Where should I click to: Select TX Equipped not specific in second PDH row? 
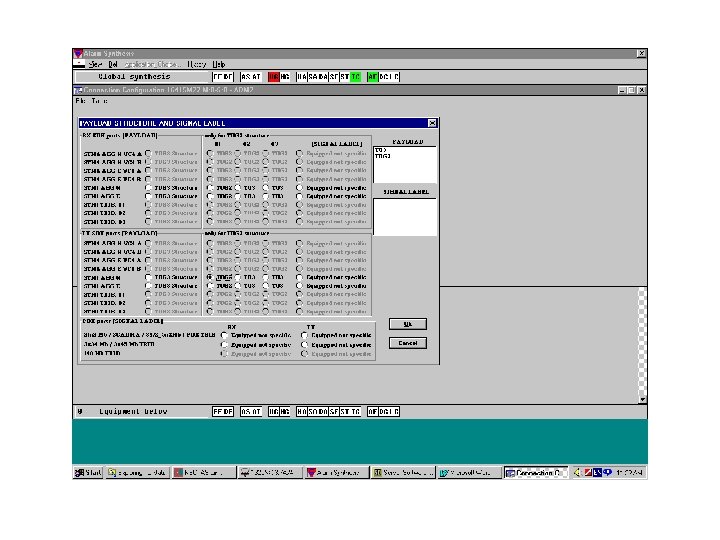304,344
